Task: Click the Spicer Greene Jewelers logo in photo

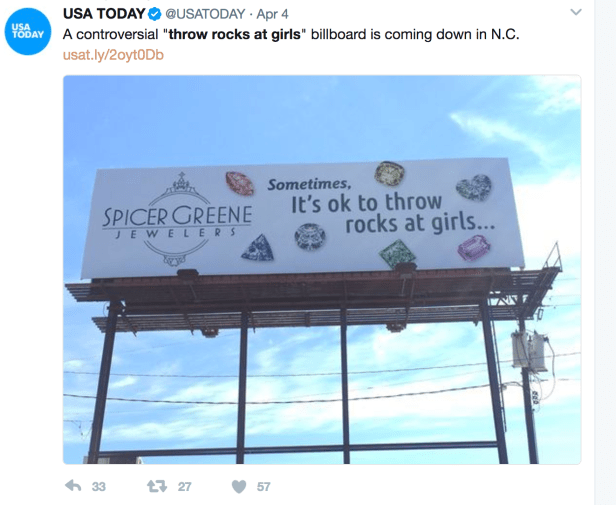Action: click(177, 219)
